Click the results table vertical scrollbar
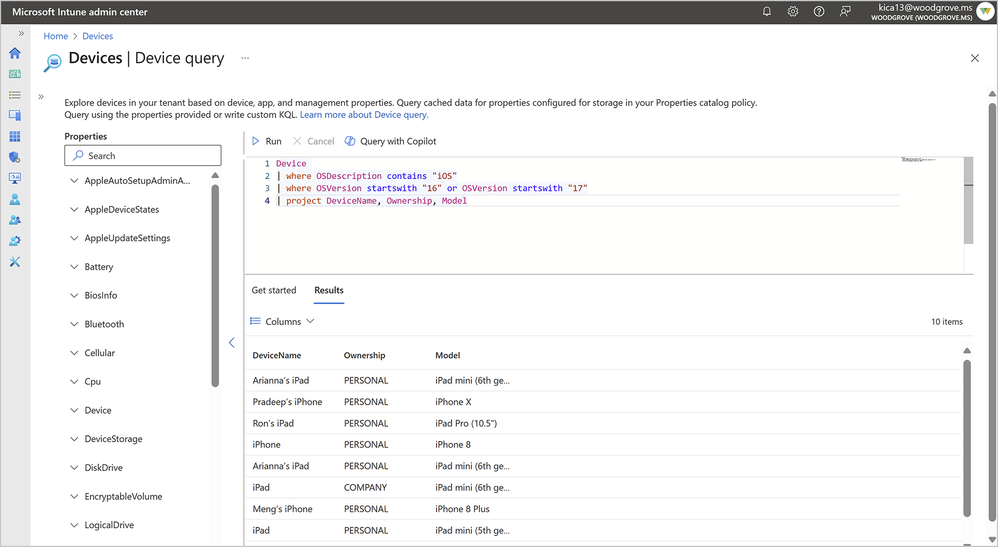Image resolution: width=998 pixels, height=547 pixels. tap(966, 438)
